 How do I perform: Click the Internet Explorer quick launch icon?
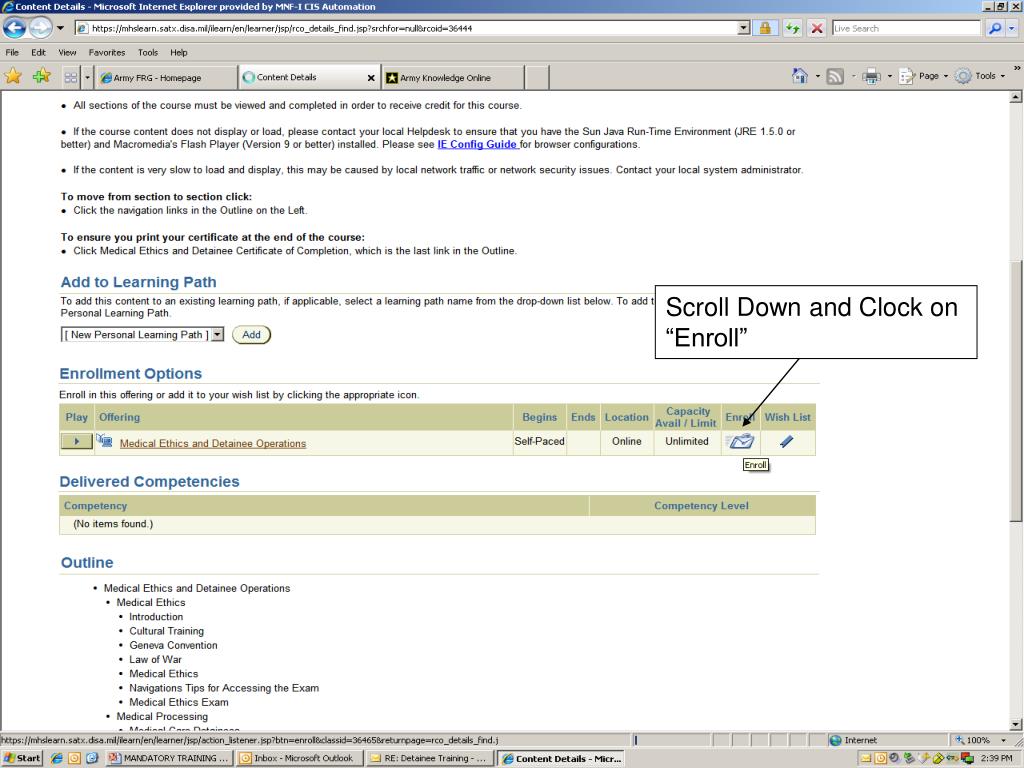pos(57,758)
